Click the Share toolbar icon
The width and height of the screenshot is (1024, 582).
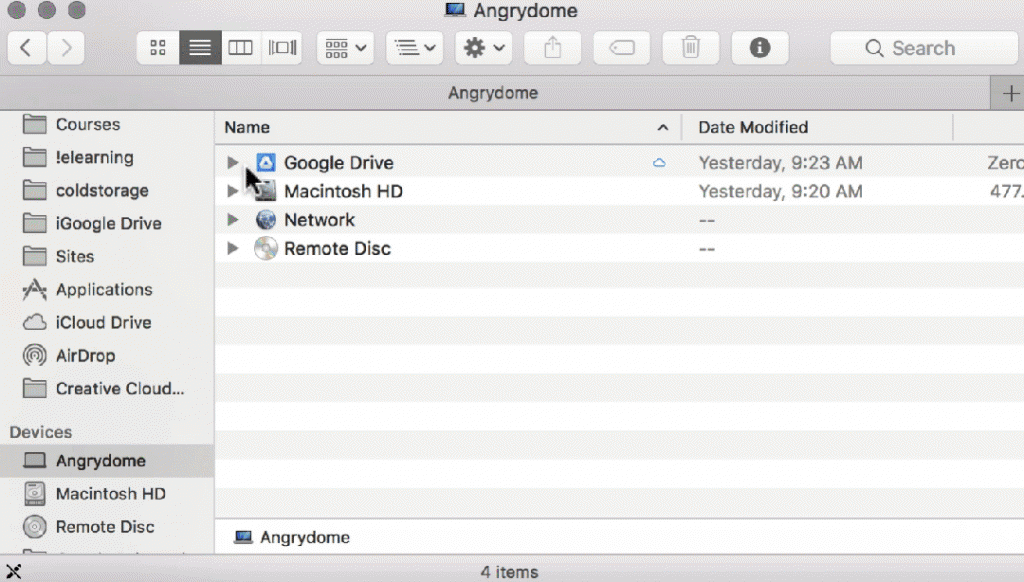553,48
